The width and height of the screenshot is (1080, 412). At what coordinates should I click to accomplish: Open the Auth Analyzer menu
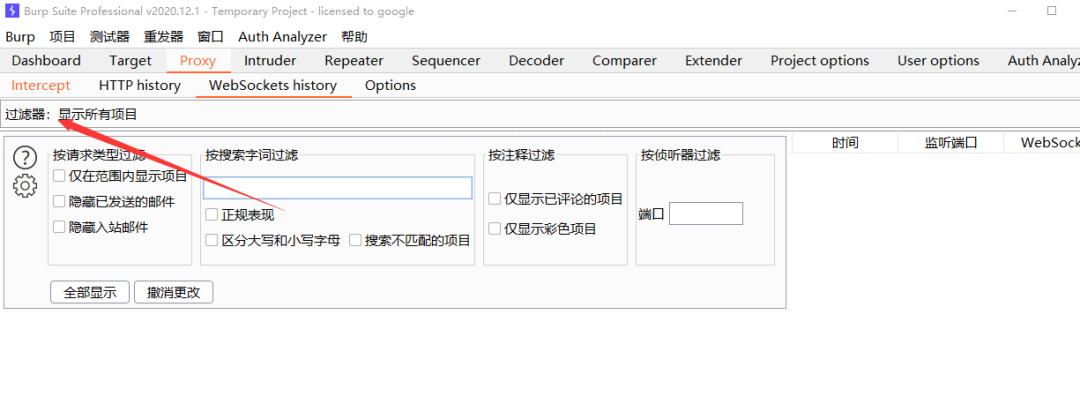click(x=282, y=37)
